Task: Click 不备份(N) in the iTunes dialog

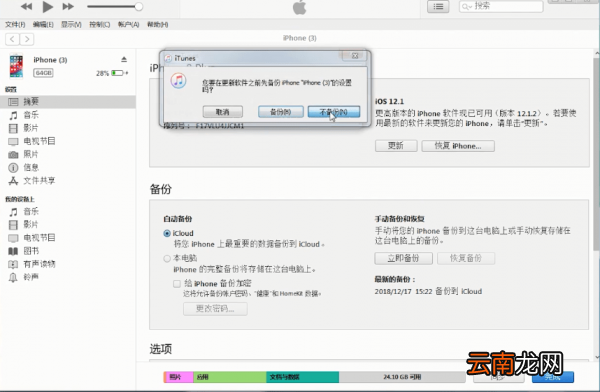Action: 334,112
